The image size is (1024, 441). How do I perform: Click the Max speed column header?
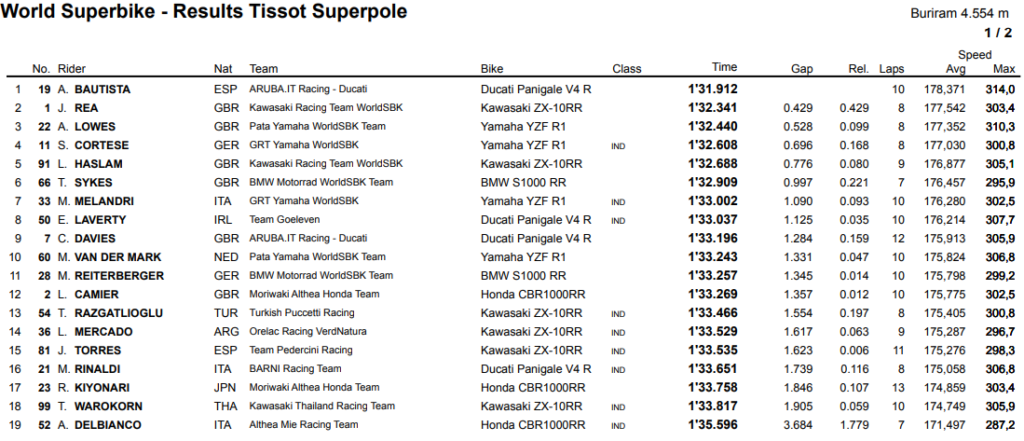[x=1004, y=69]
